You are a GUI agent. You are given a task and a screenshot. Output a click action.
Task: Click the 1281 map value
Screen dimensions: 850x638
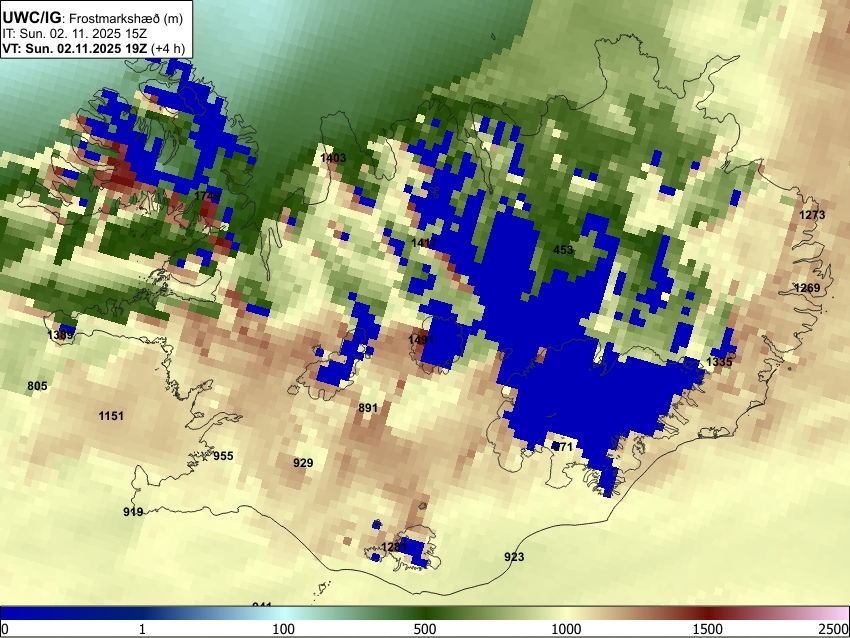click(394, 546)
